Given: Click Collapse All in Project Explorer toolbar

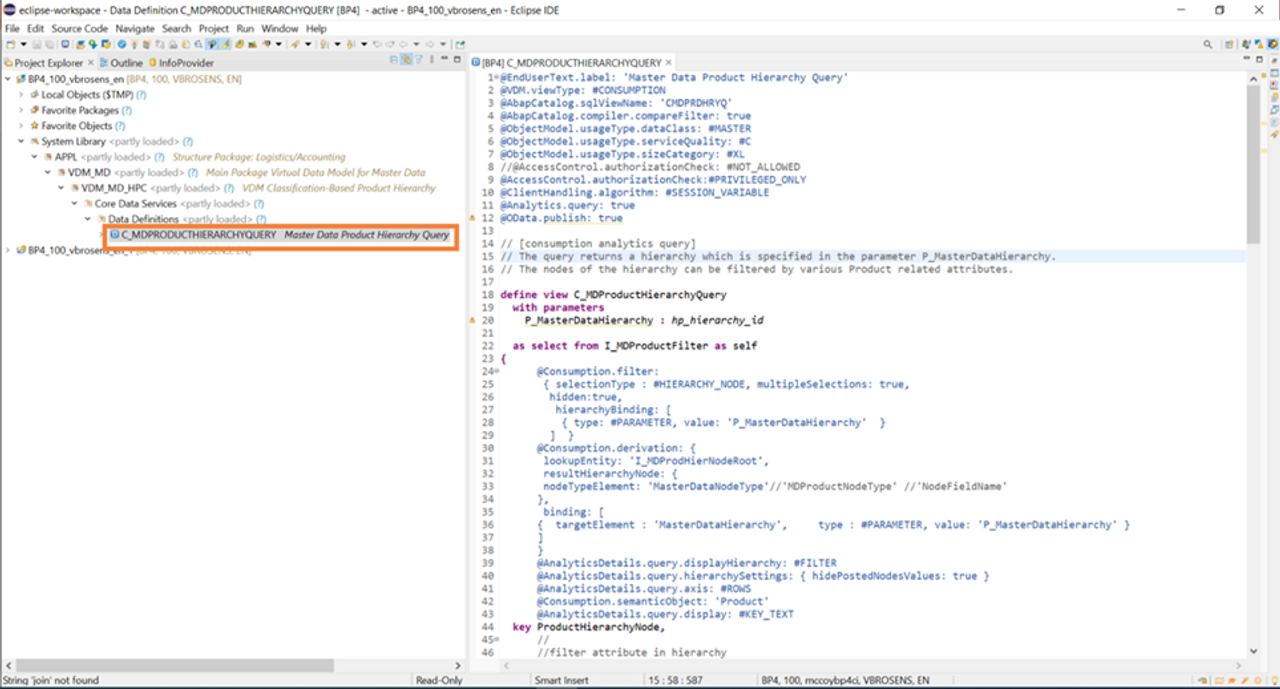Looking at the screenshot, I should point(393,61).
